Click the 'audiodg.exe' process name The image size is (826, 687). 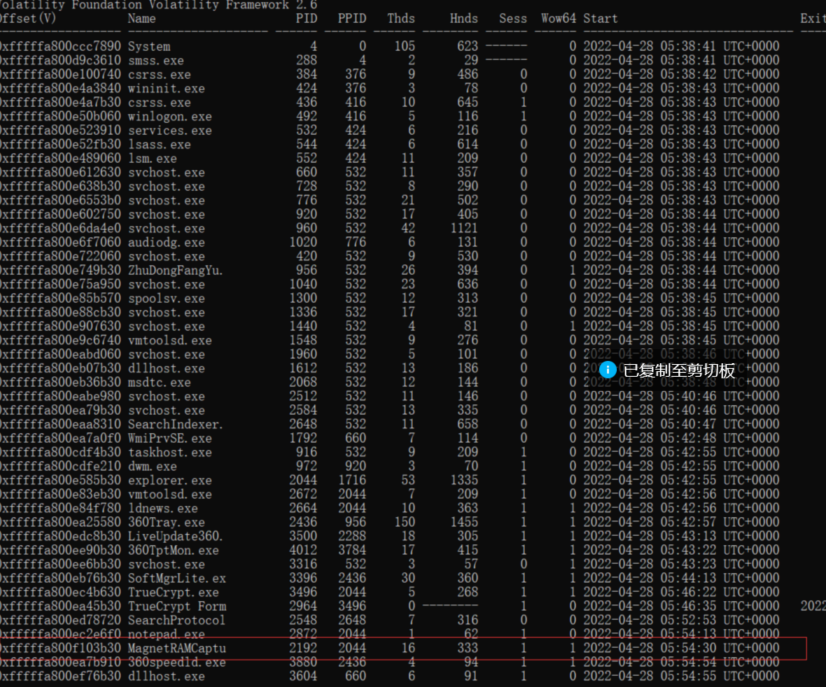coord(166,242)
